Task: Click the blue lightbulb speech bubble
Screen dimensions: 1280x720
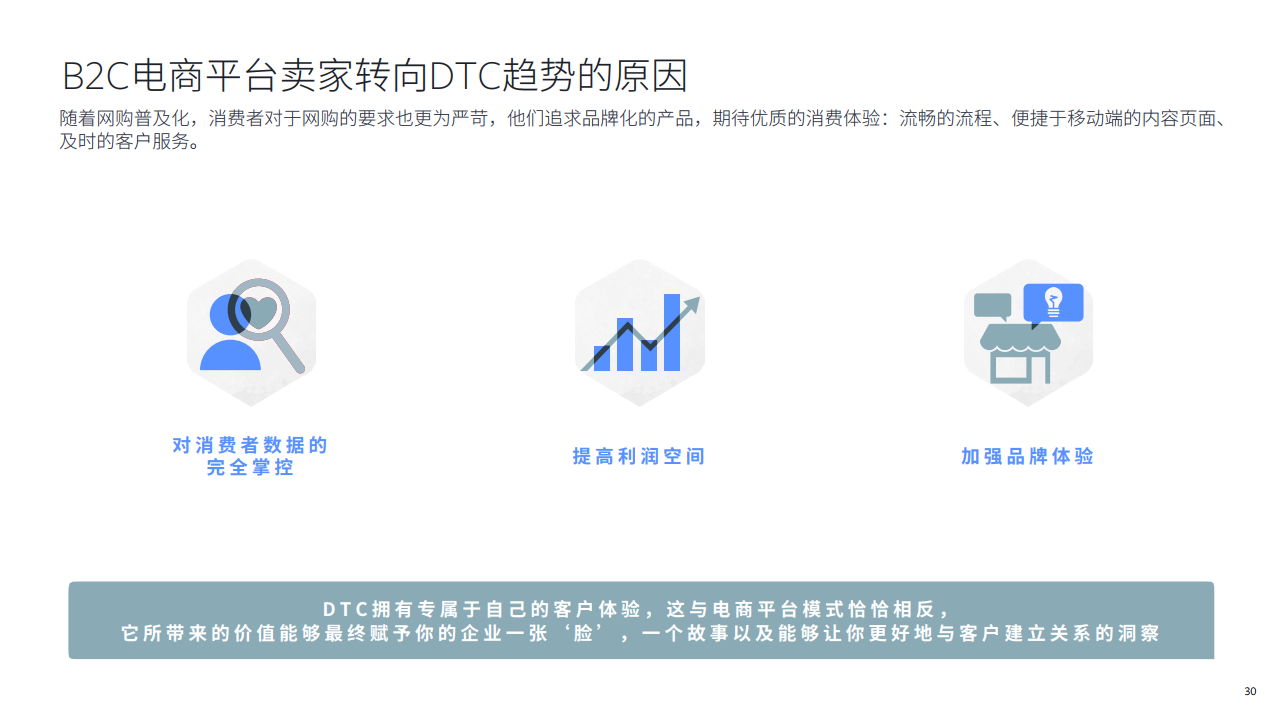Action: [1053, 302]
